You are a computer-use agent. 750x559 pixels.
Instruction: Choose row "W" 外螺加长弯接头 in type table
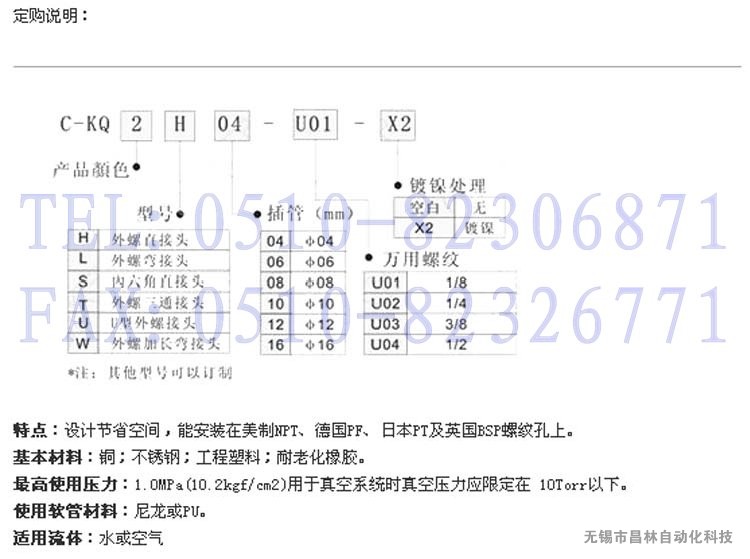[148, 343]
